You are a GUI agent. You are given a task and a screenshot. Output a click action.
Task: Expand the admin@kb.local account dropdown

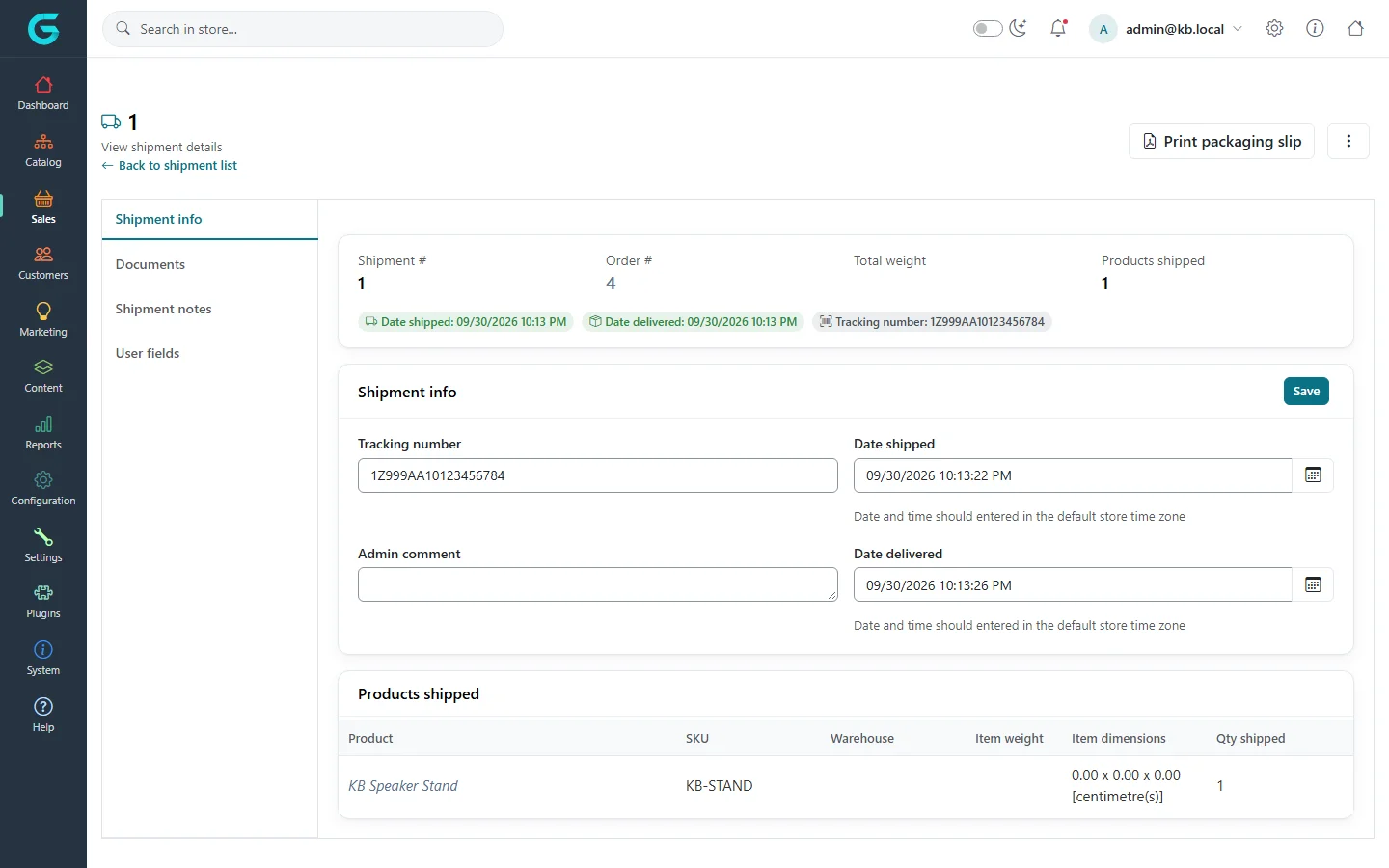click(x=1166, y=29)
